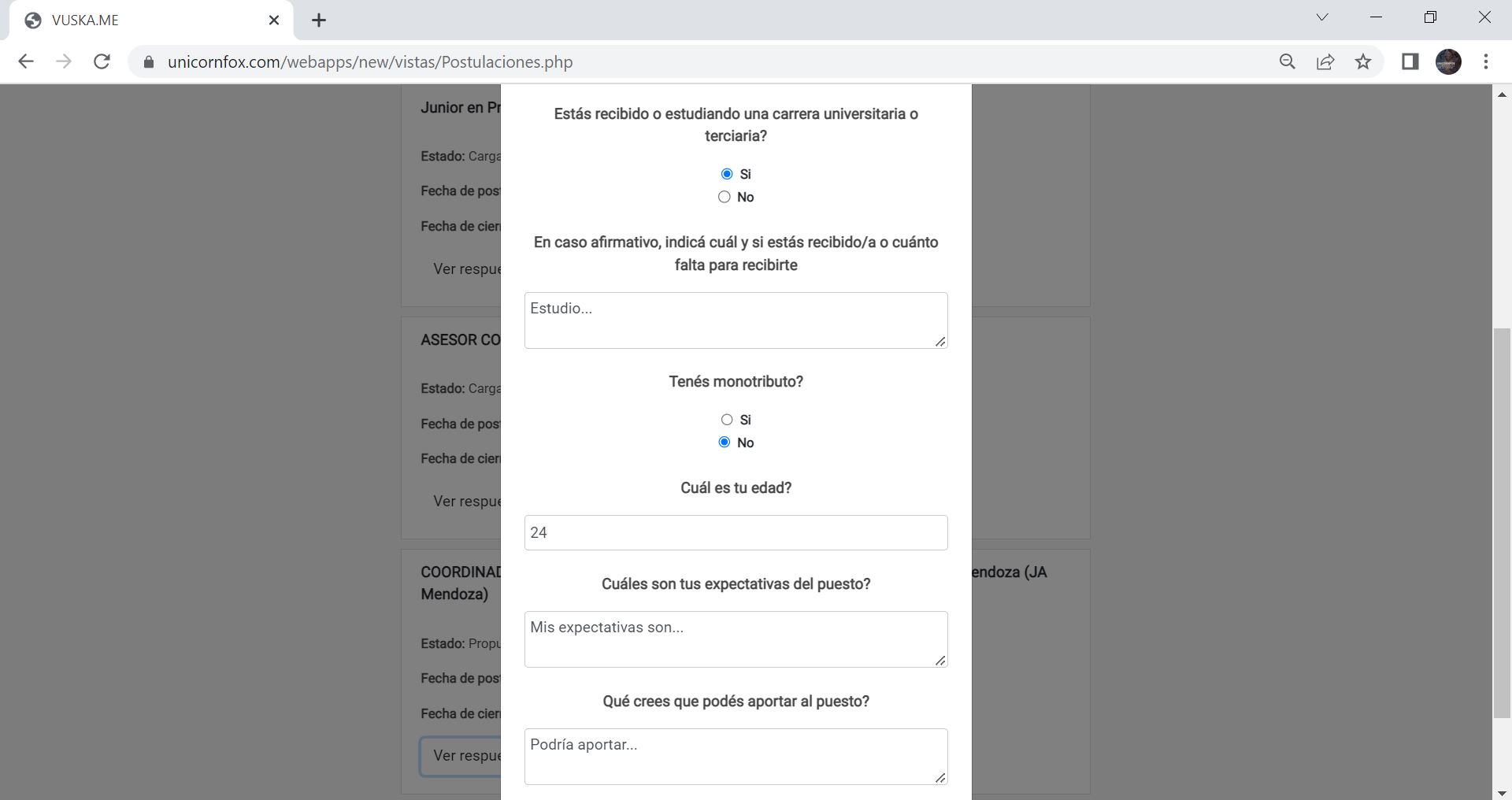Select 'No' for university career question
This screenshot has height=800, width=1512.
click(x=724, y=197)
